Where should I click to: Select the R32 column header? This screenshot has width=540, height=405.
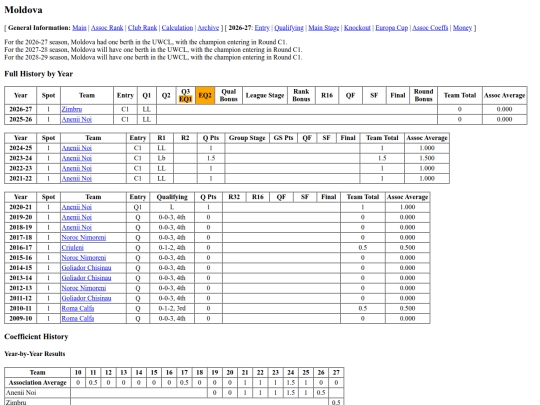coord(234,197)
